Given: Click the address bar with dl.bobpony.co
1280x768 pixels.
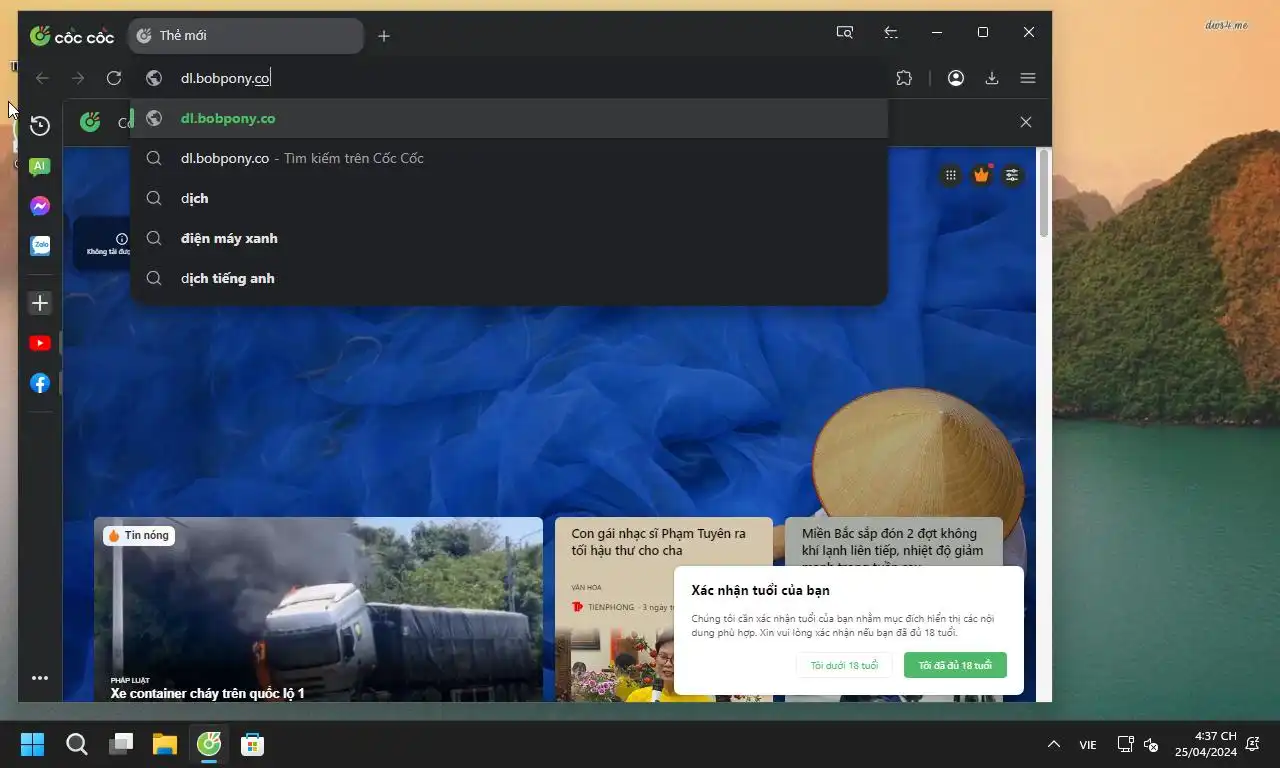Looking at the screenshot, I should coord(510,78).
